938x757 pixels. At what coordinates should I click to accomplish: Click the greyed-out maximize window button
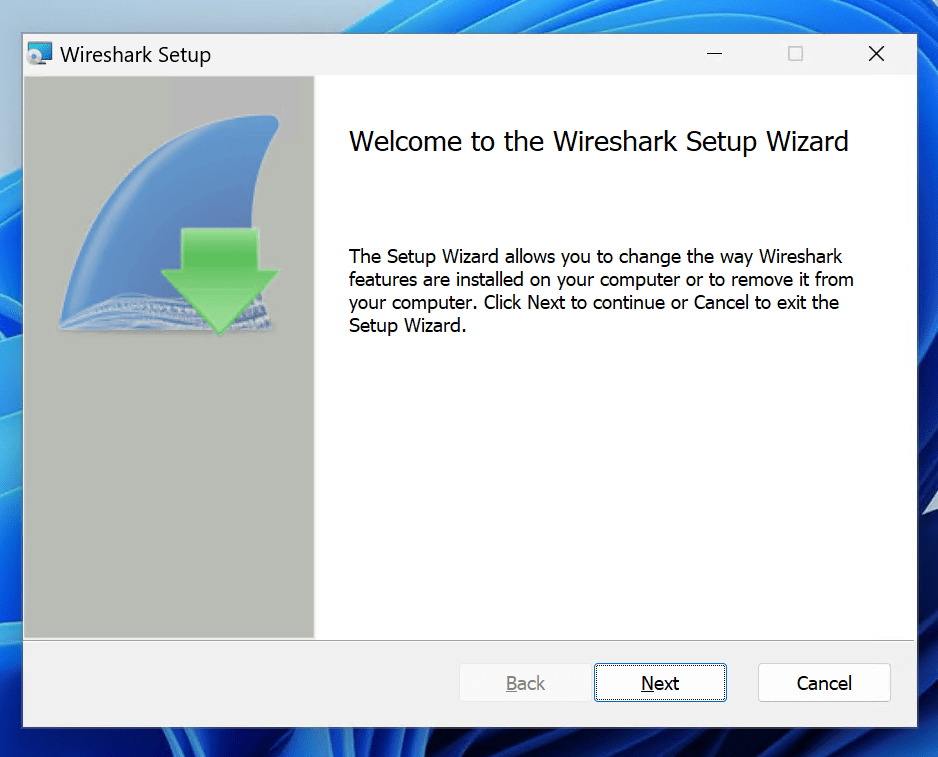pos(795,54)
